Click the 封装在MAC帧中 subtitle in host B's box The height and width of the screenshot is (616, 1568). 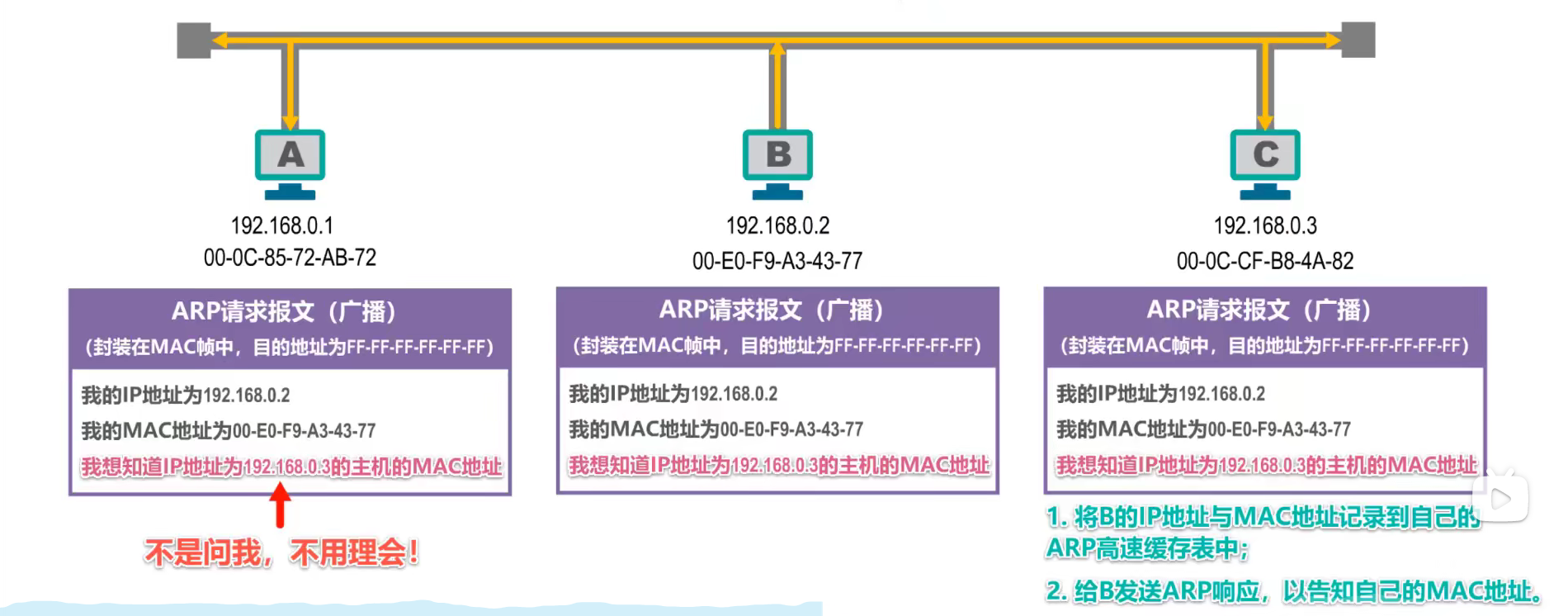pyautogui.click(x=777, y=345)
